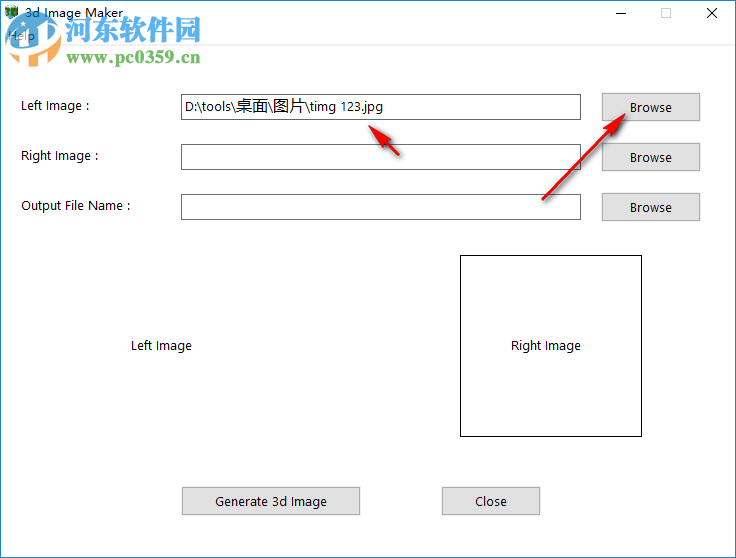The width and height of the screenshot is (736, 558).
Task: Open the Help menu
Action: click(x=21, y=36)
